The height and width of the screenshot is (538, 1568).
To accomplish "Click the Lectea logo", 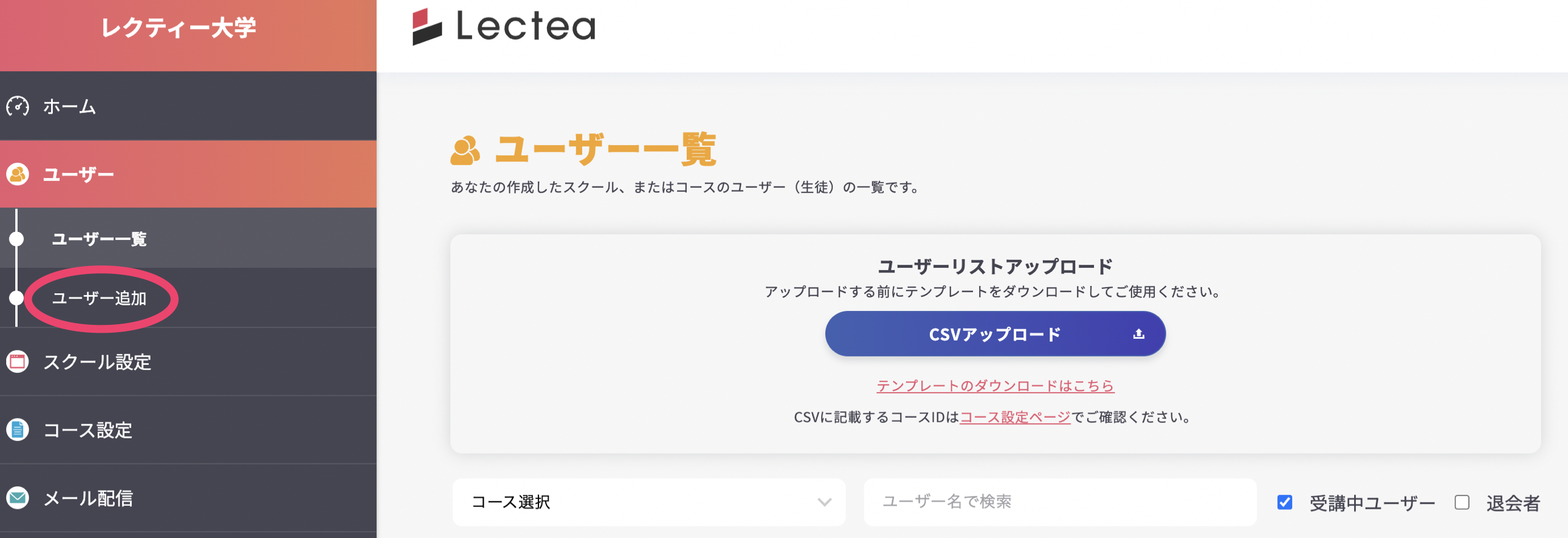I will pos(504,26).
